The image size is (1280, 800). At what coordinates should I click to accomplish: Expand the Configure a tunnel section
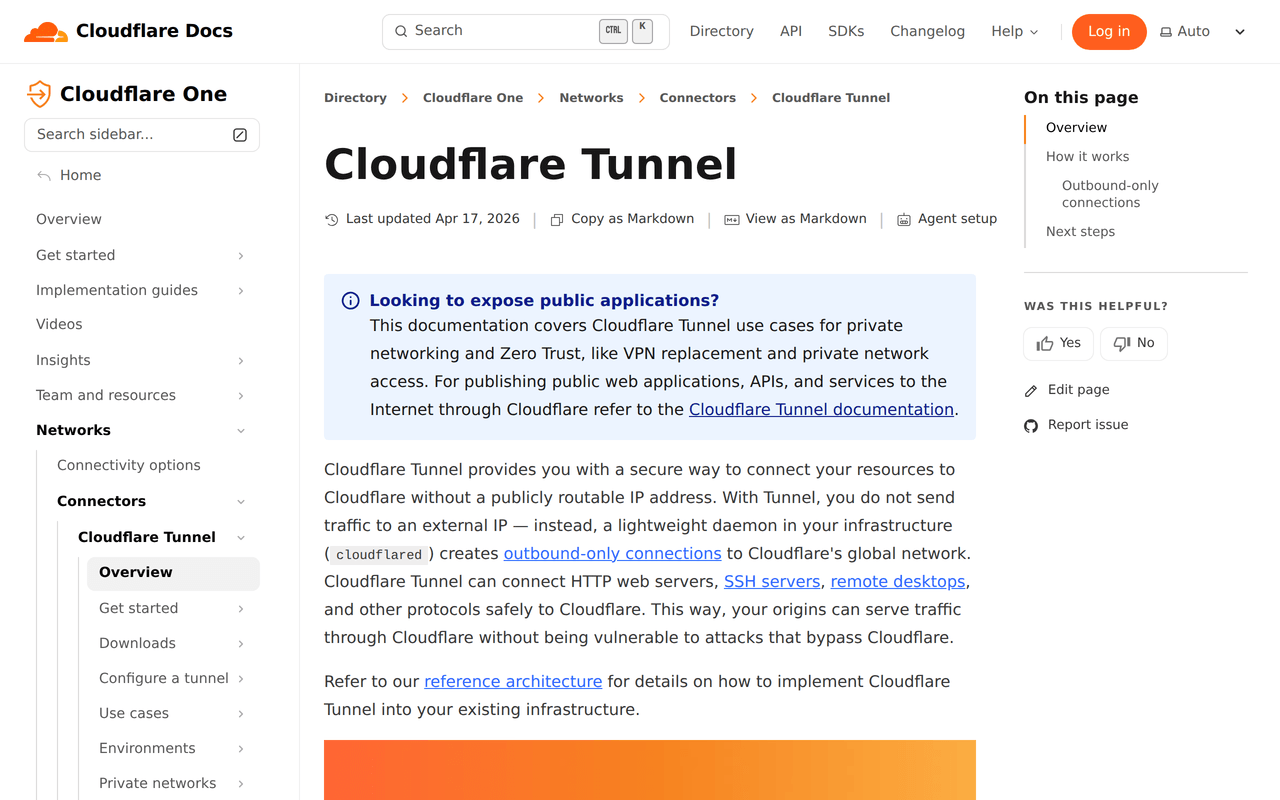241,679
